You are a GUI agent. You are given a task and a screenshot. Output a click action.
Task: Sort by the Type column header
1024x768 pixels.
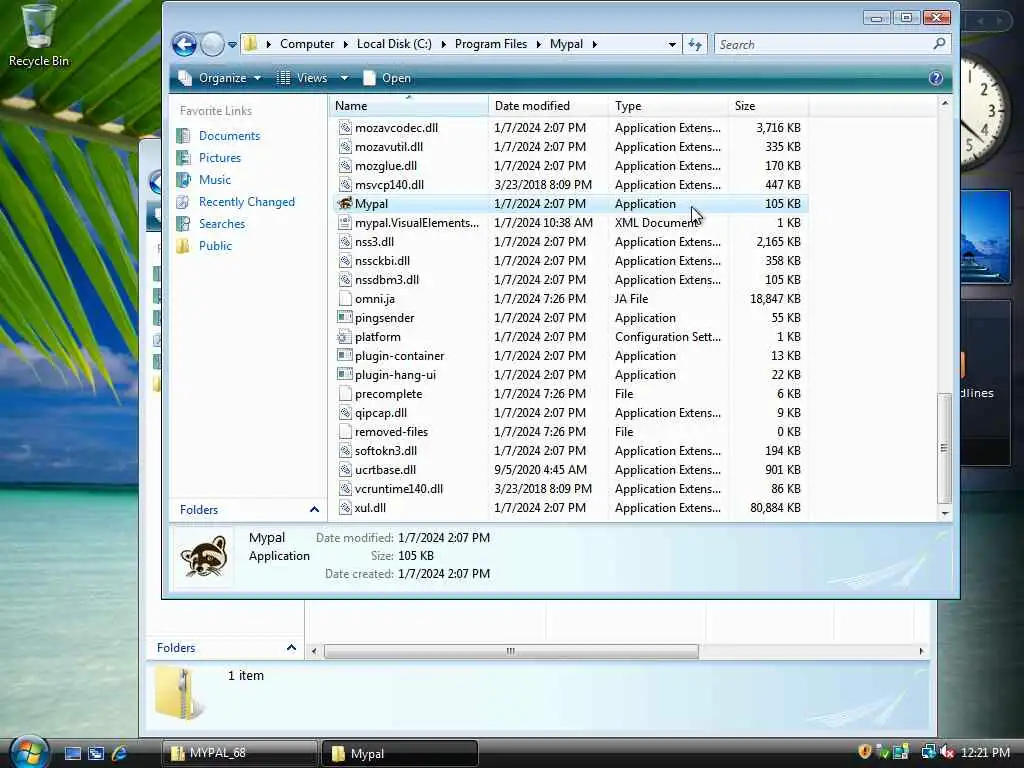pos(668,106)
